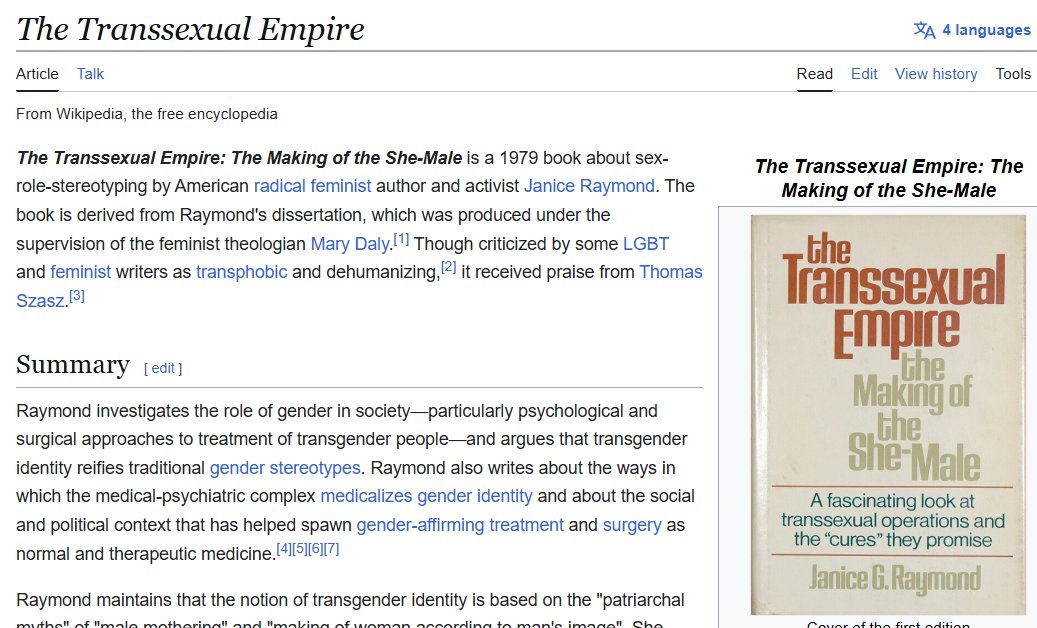
Task: Click citation reference [7]
Action: click(x=331, y=549)
